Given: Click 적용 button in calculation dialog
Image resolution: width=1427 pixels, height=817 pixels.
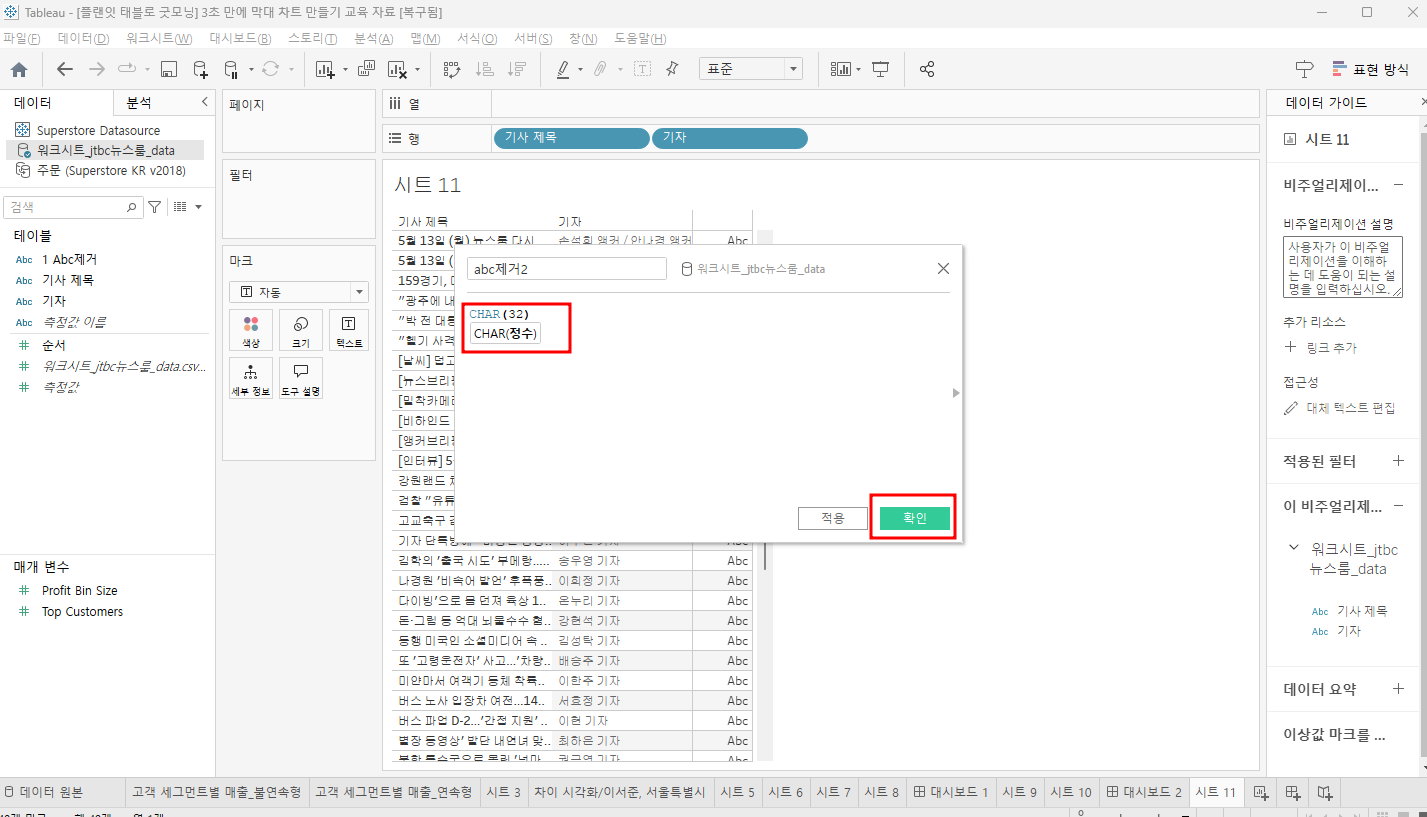Looking at the screenshot, I should [833, 518].
